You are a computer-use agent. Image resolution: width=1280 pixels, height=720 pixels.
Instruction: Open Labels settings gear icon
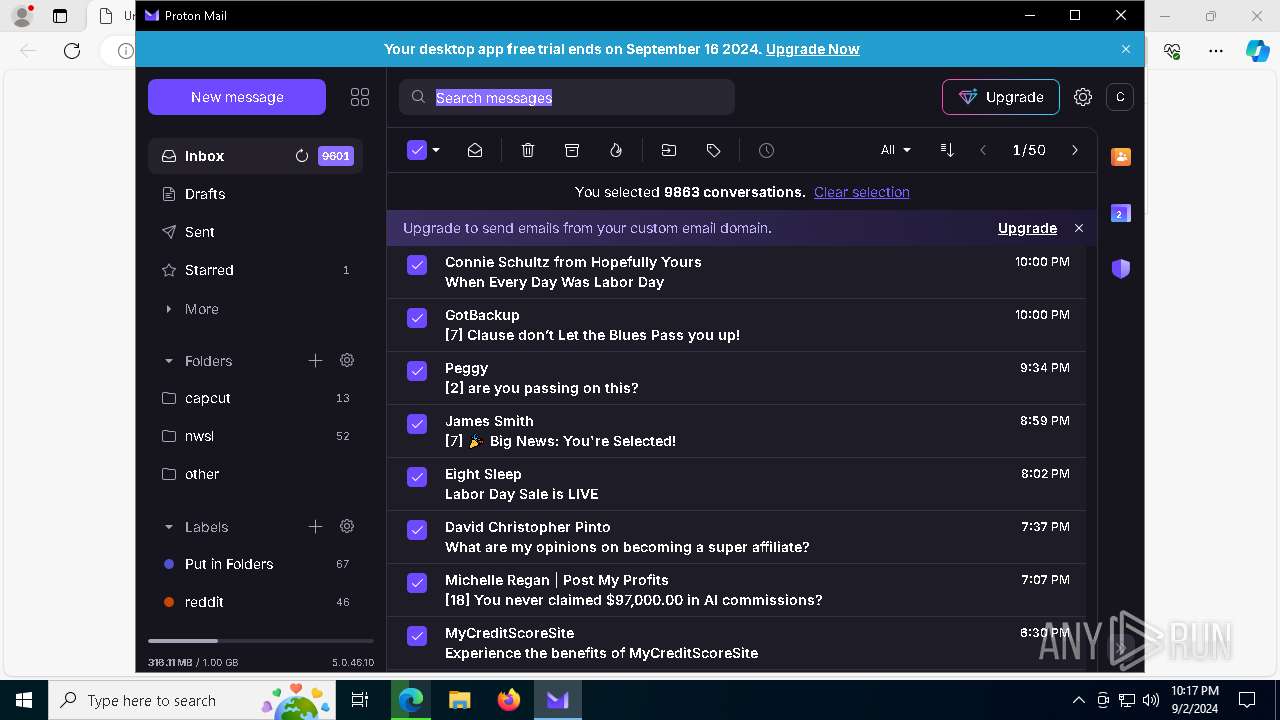pos(347,526)
